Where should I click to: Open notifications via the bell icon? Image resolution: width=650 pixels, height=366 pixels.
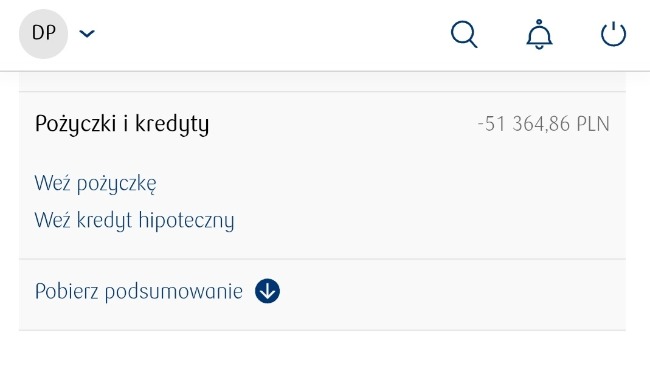tap(539, 34)
